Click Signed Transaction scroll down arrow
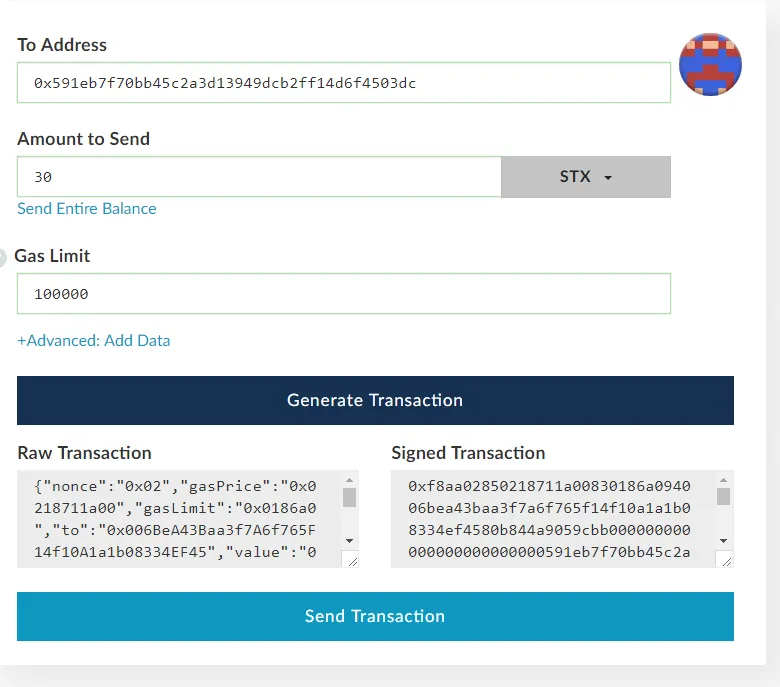 tap(723, 541)
